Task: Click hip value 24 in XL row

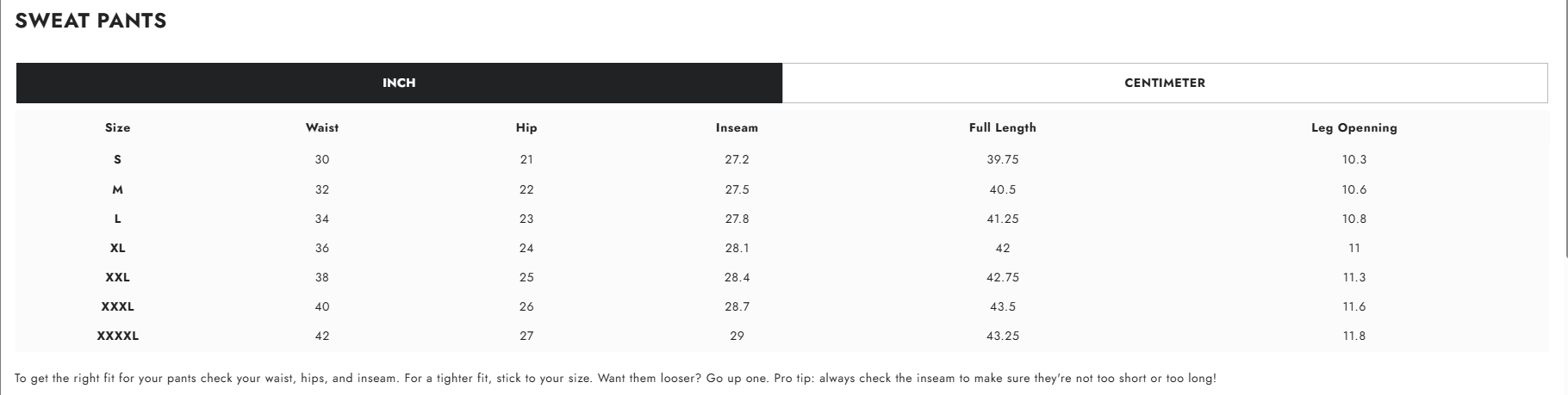Action: click(526, 248)
